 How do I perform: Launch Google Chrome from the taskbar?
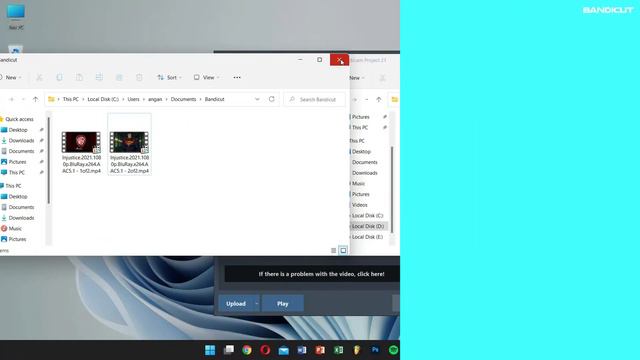(247, 350)
